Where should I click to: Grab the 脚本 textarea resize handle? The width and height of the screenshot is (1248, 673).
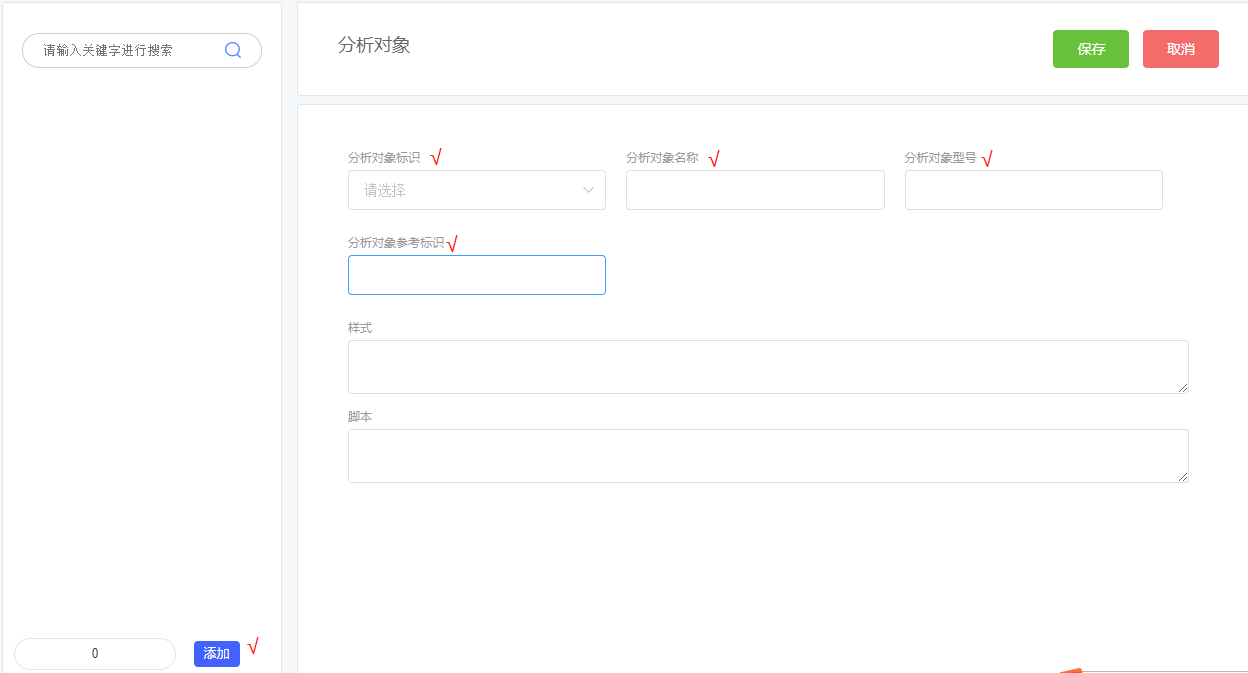(x=1183, y=477)
